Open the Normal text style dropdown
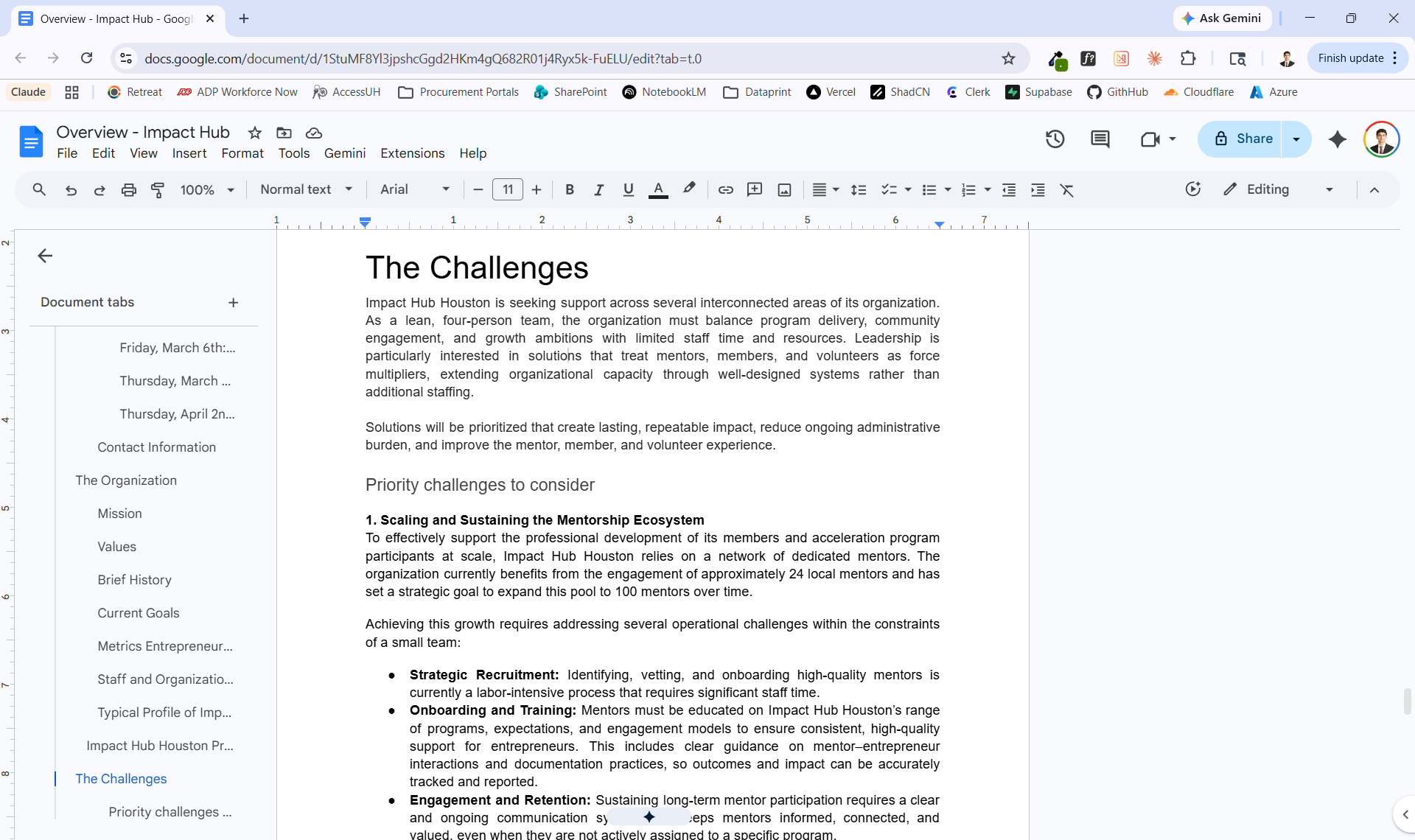Viewport: 1415px width, 840px height. point(306,189)
